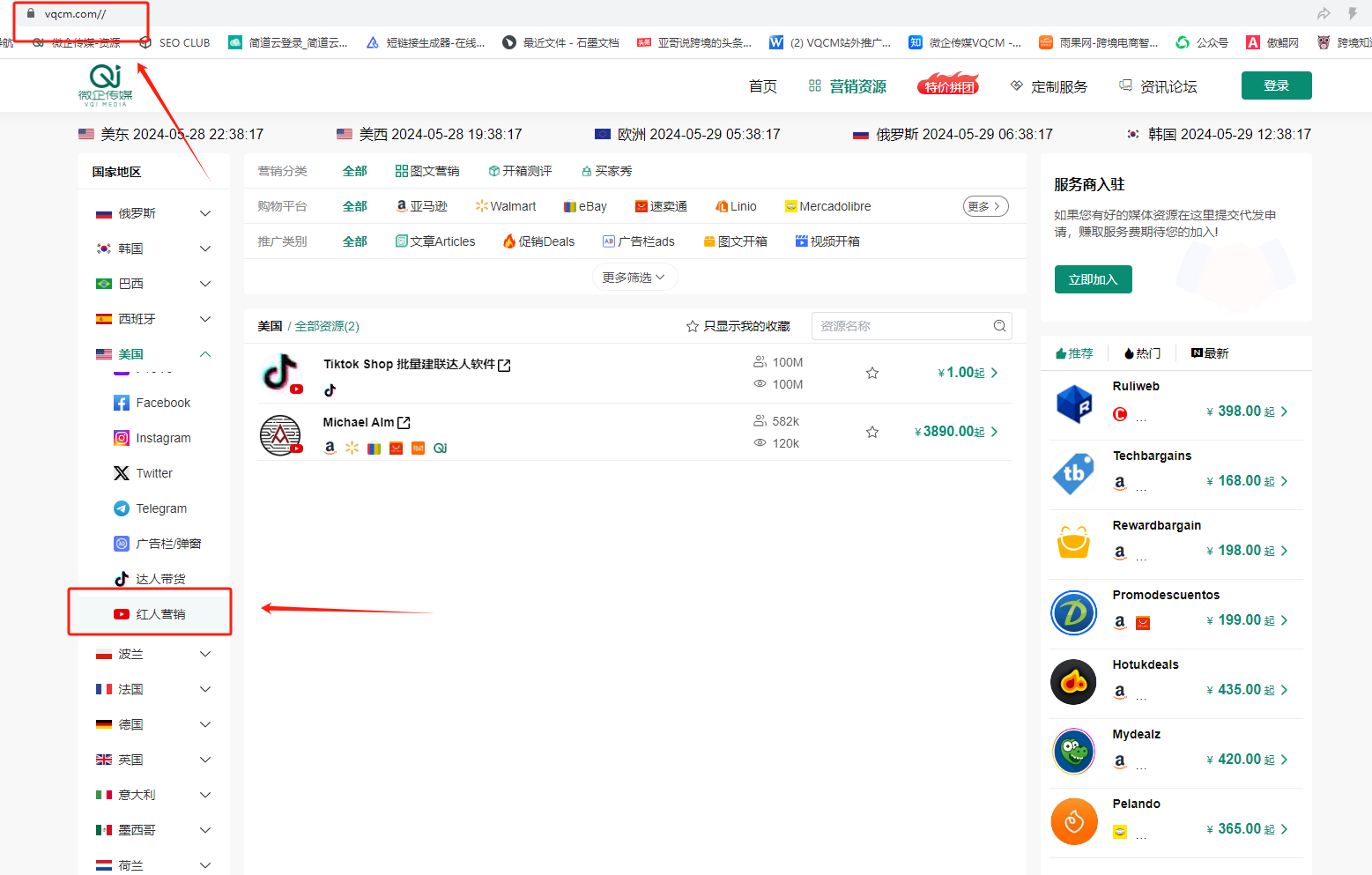Screen dimensions: 1372x875
Task: Open the Hotukdeals flame logo
Action: click(x=1074, y=682)
